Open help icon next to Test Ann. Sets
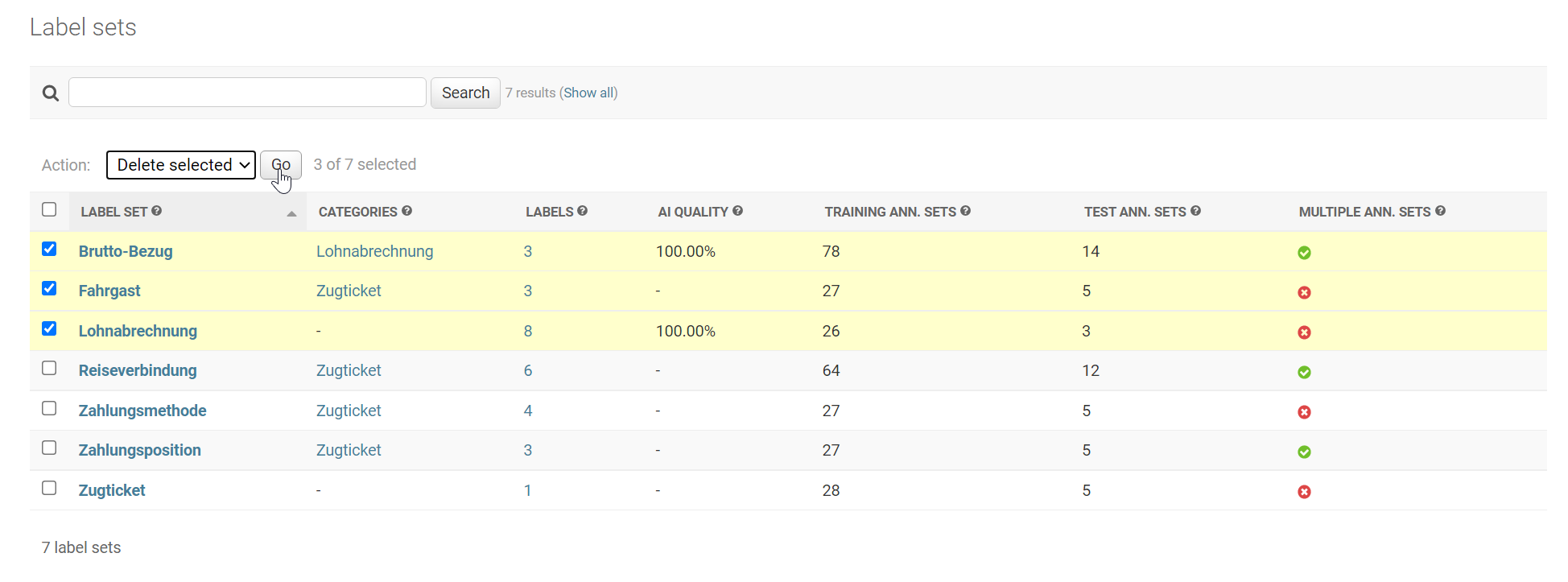The image size is (1568, 582). pos(1196,211)
